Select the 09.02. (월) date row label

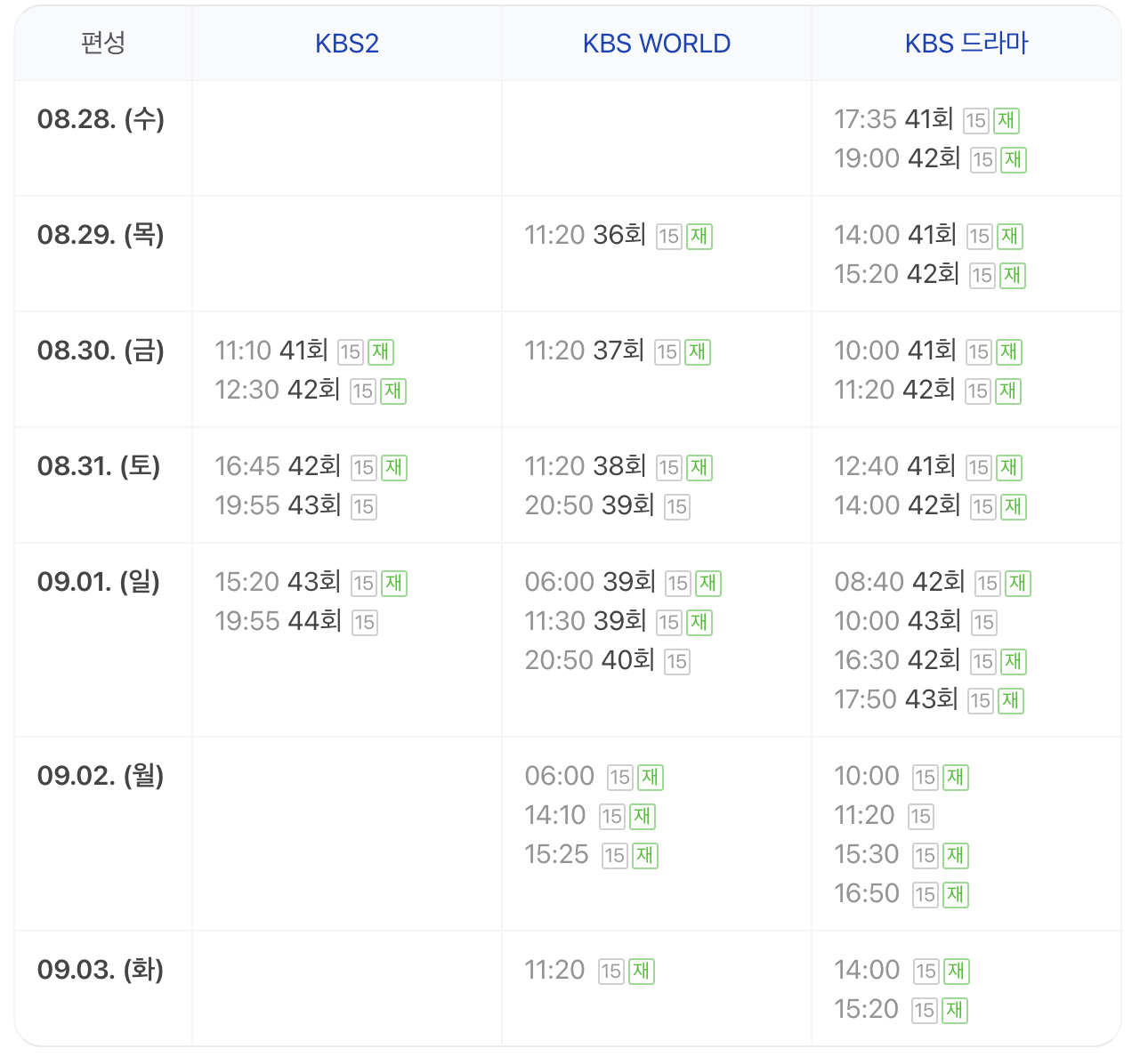pyautogui.click(x=101, y=776)
